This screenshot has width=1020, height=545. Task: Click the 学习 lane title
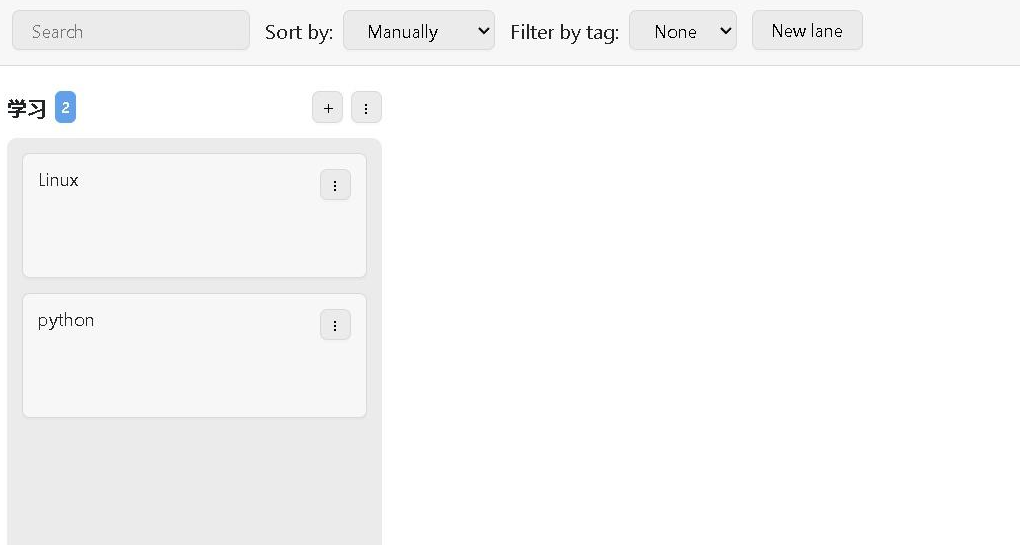tap(27, 108)
